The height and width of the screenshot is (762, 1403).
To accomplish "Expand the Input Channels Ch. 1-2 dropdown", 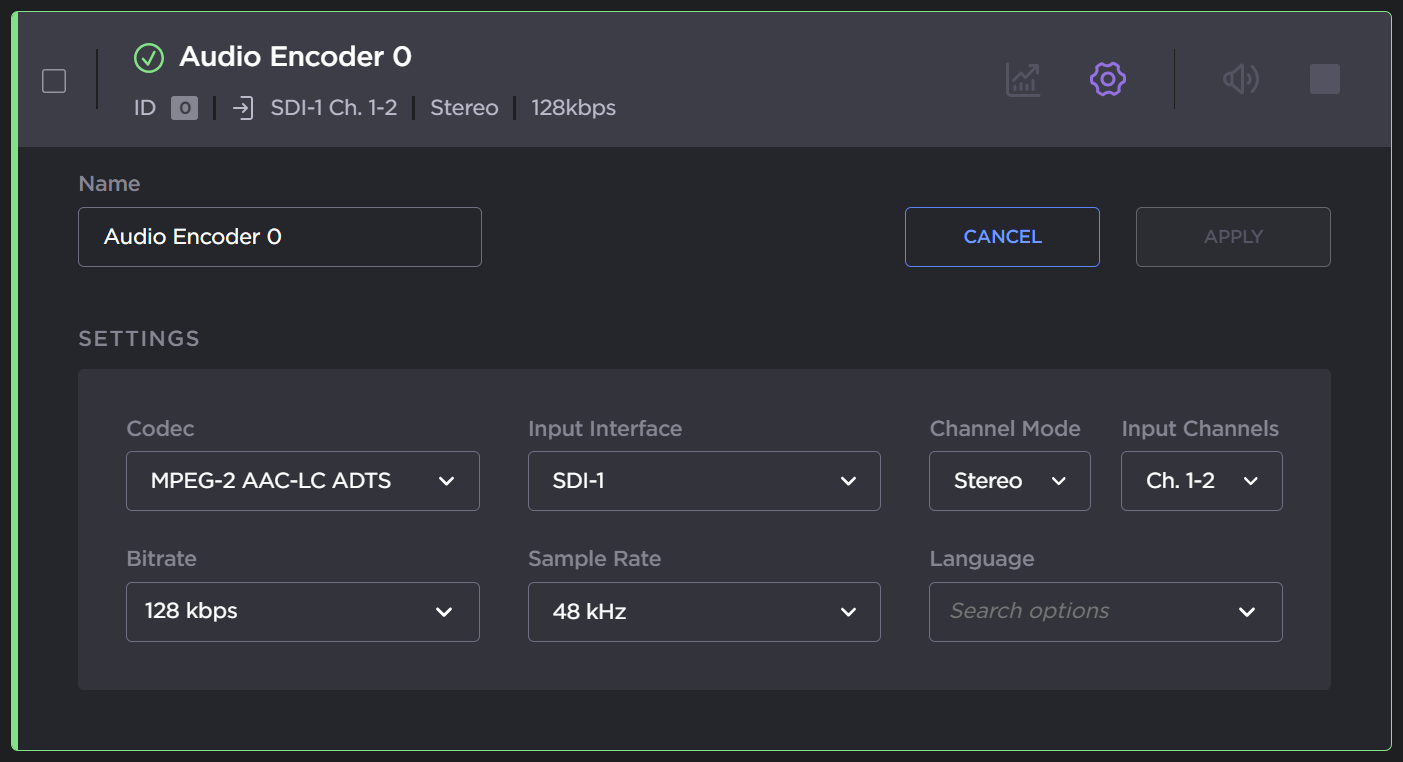I will tap(1201, 481).
